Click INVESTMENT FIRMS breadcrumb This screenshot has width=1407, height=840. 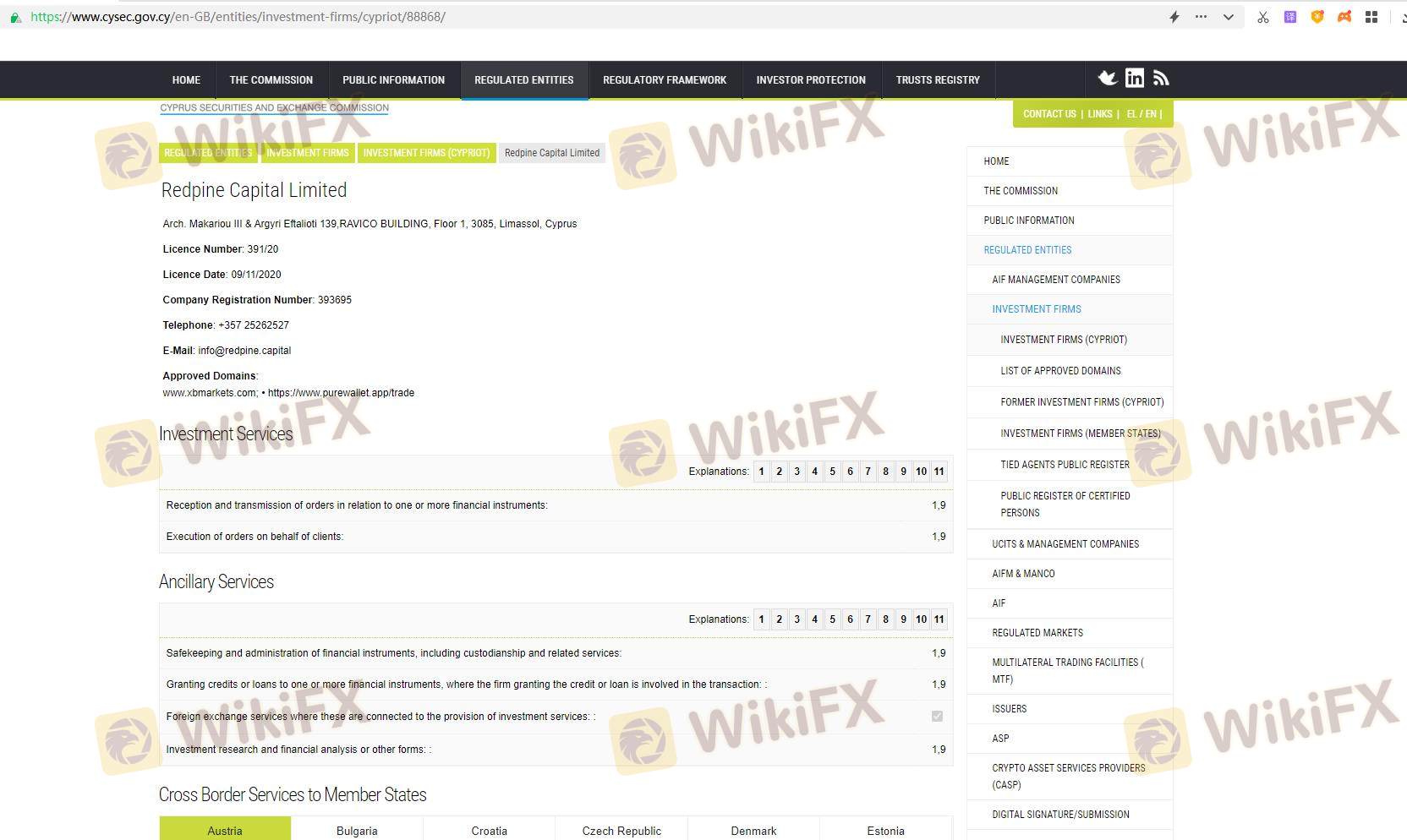click(x=308, y=153)
